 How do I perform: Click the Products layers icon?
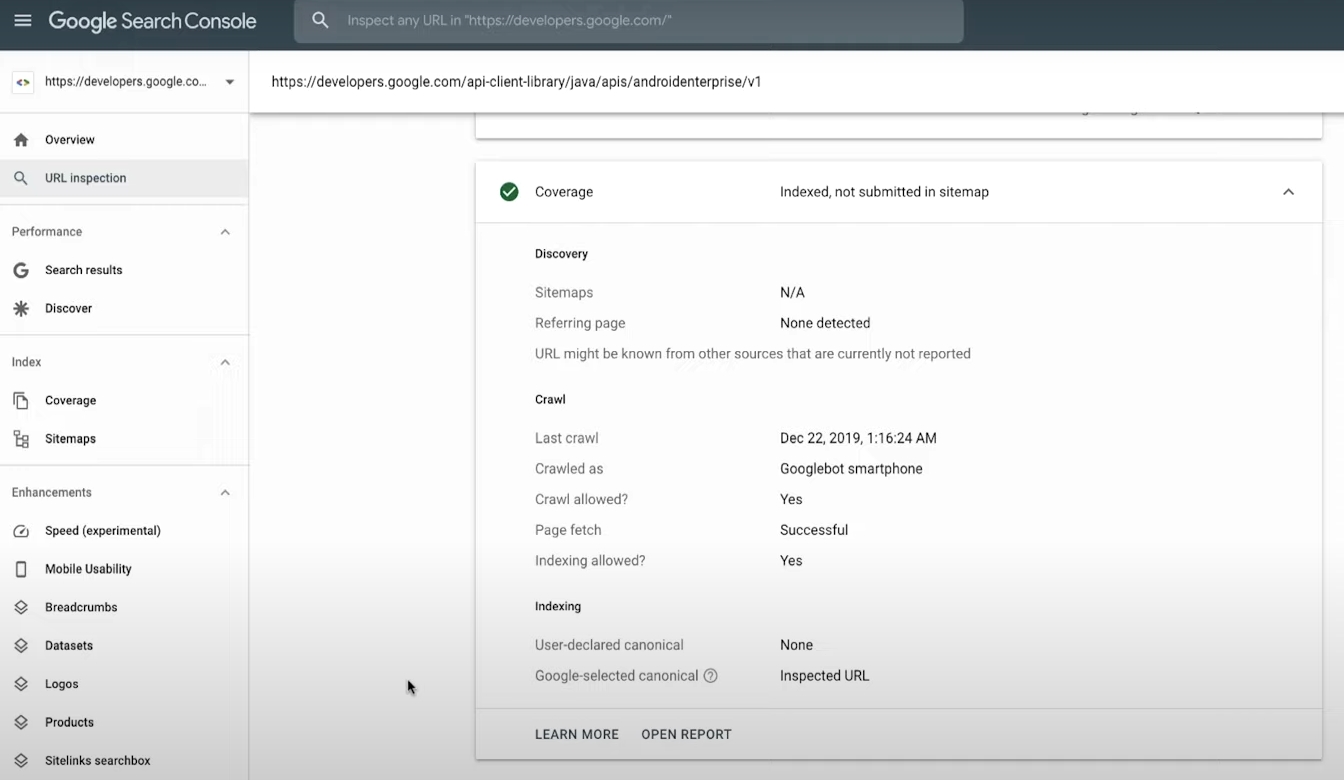click(21, 722)
